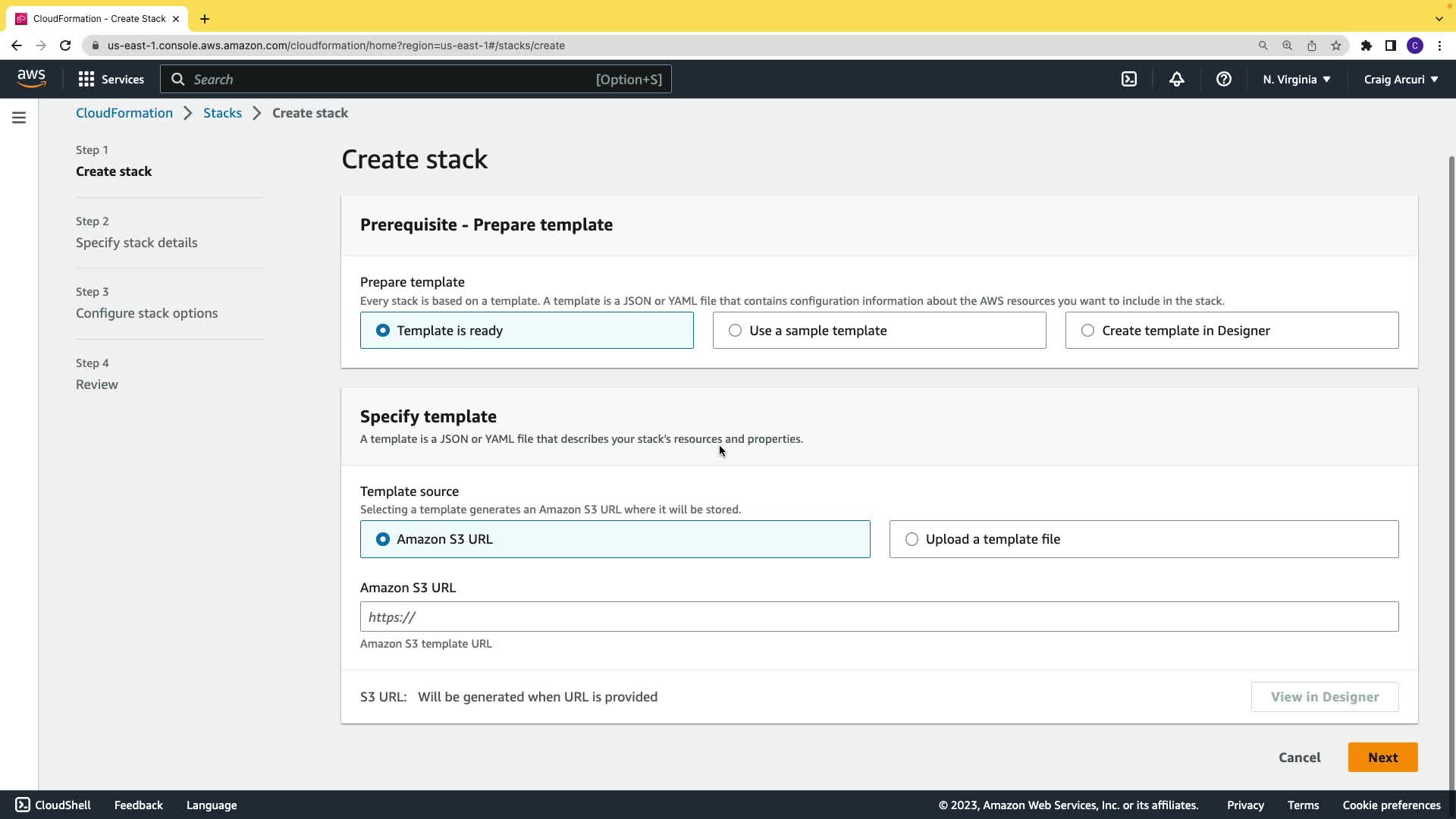Expand the Craig Arcuri account menu
The image size is (1456, 819).
(1400, 79)
